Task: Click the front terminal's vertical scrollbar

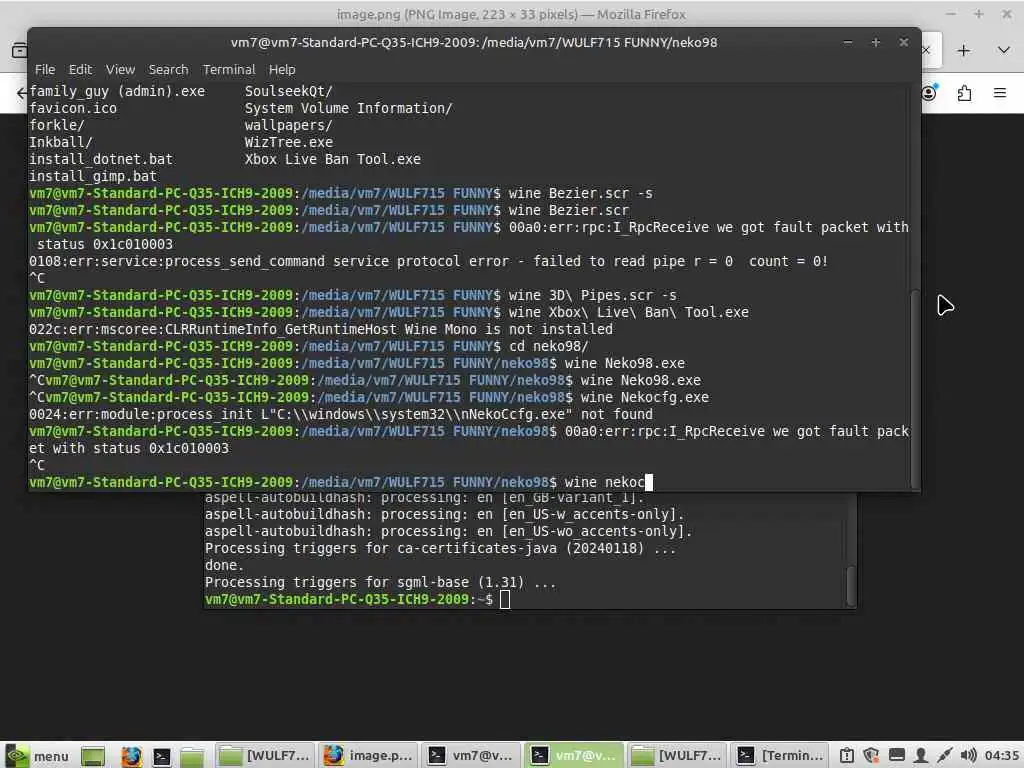Action: coord(914,389)
